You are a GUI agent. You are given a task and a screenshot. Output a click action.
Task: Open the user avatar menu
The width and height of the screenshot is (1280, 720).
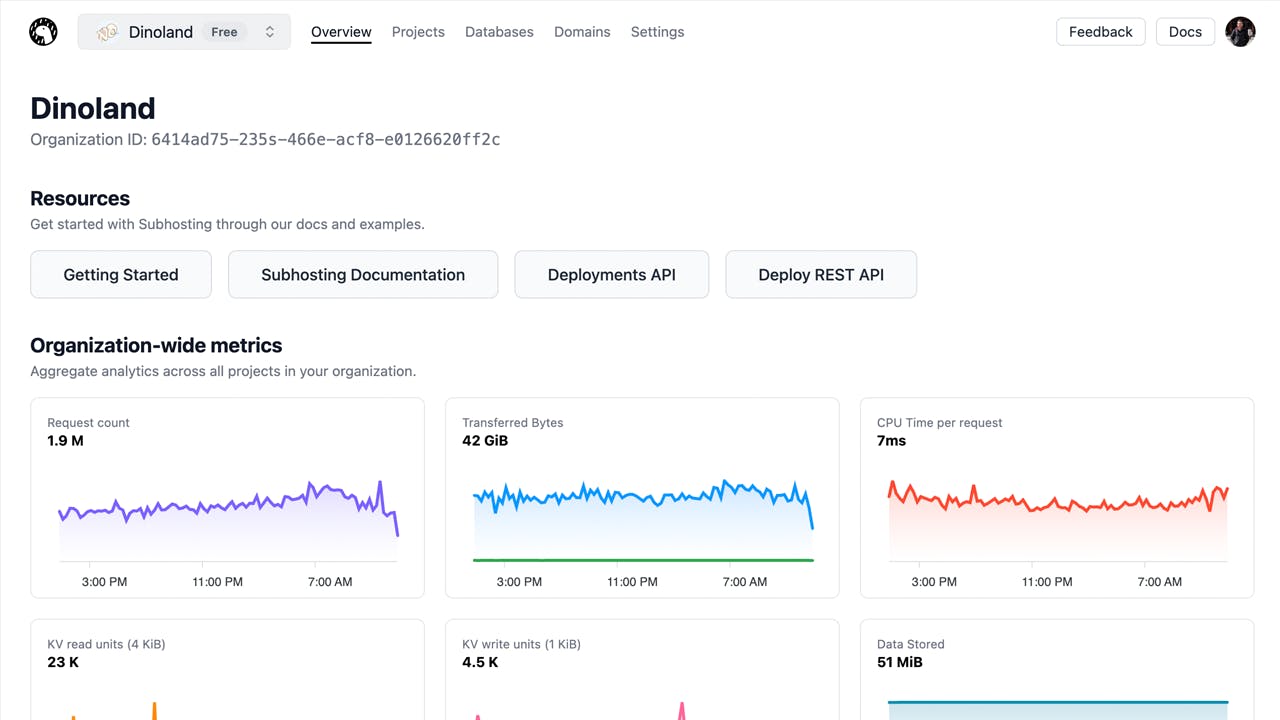(x=1240, y=32)
